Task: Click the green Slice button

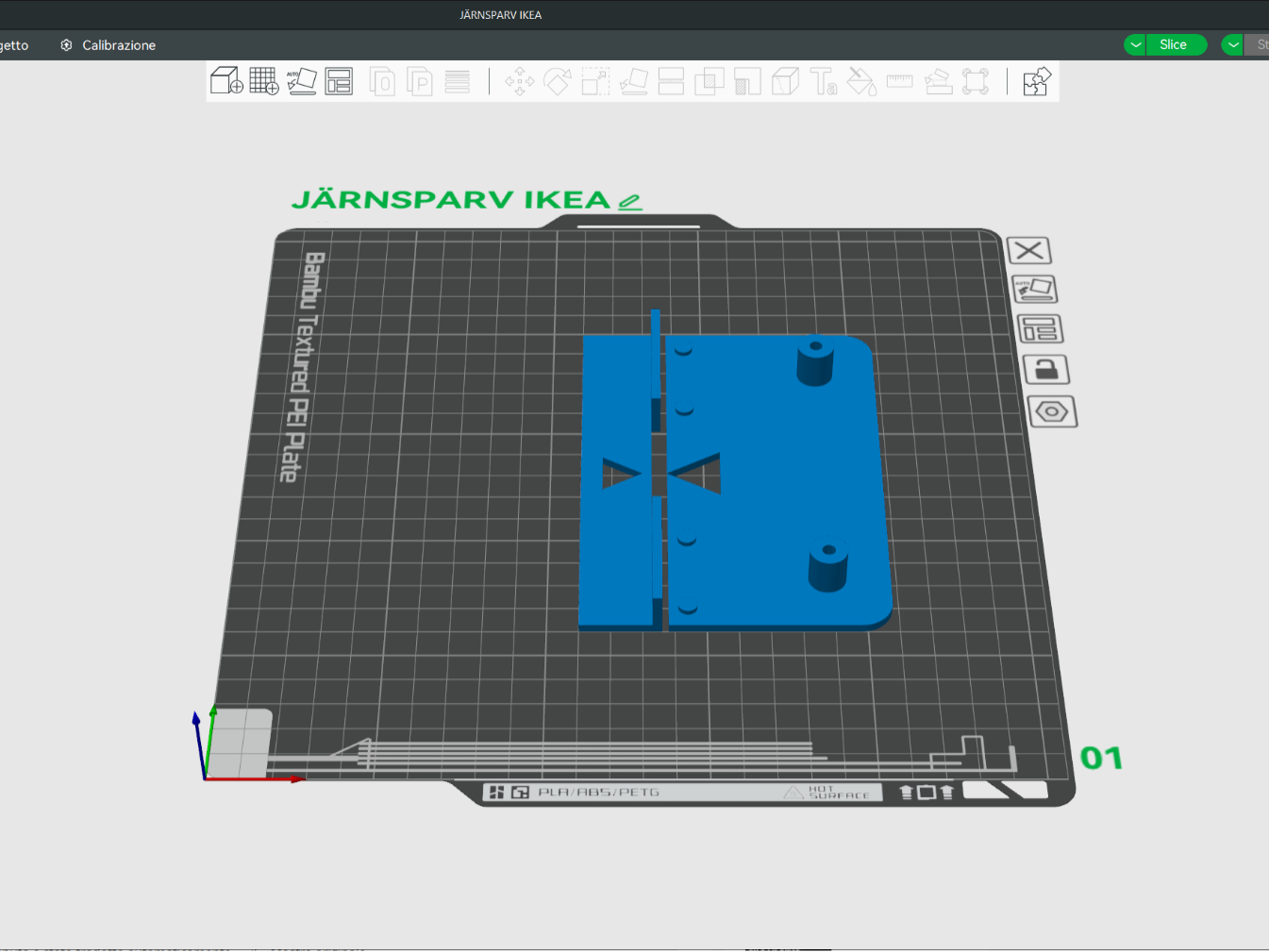Action: coord(1174,44)
